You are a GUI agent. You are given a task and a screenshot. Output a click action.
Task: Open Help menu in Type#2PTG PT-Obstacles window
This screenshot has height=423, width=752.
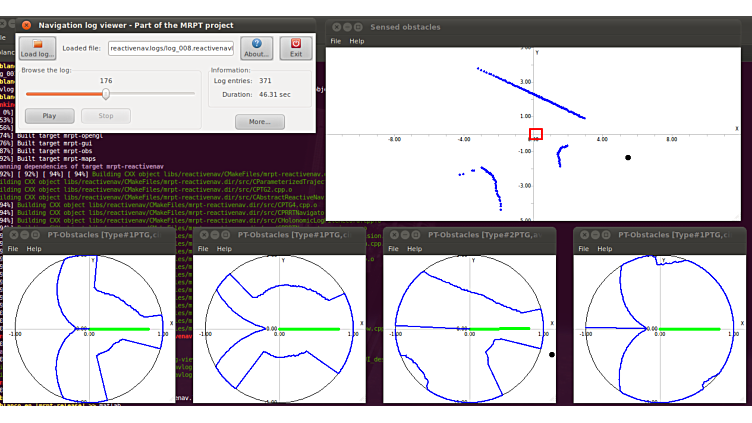pos(414,248)
